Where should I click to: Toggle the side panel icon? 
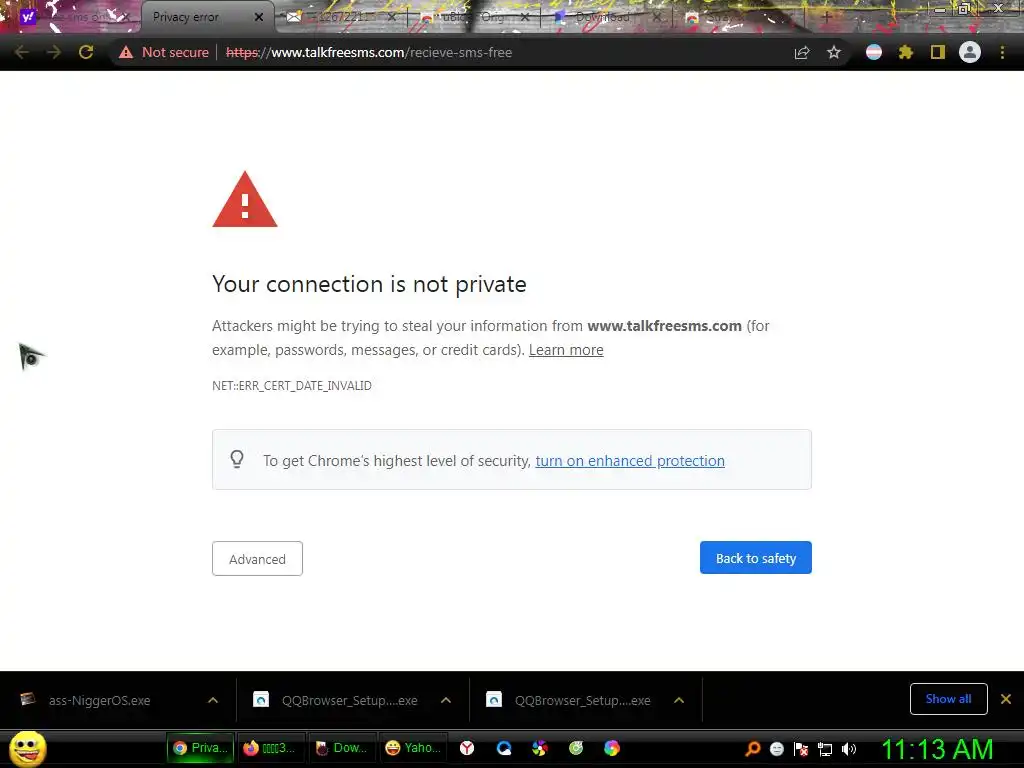[x=938, y=52]
